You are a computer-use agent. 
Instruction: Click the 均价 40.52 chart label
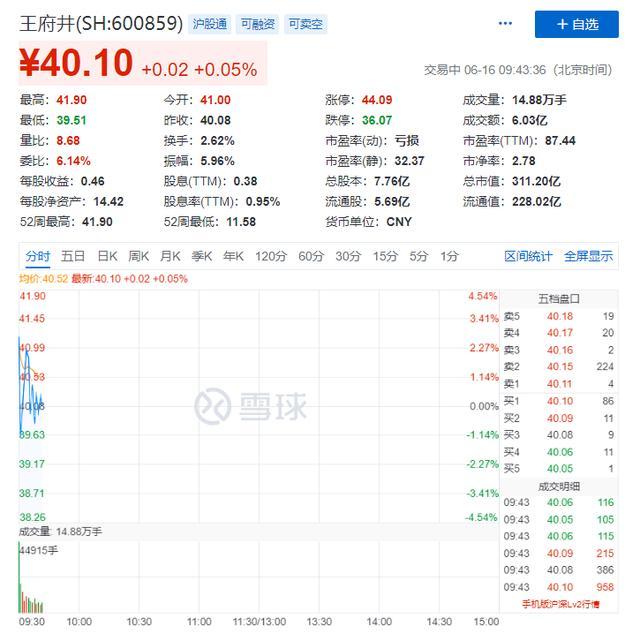(43, 279)
